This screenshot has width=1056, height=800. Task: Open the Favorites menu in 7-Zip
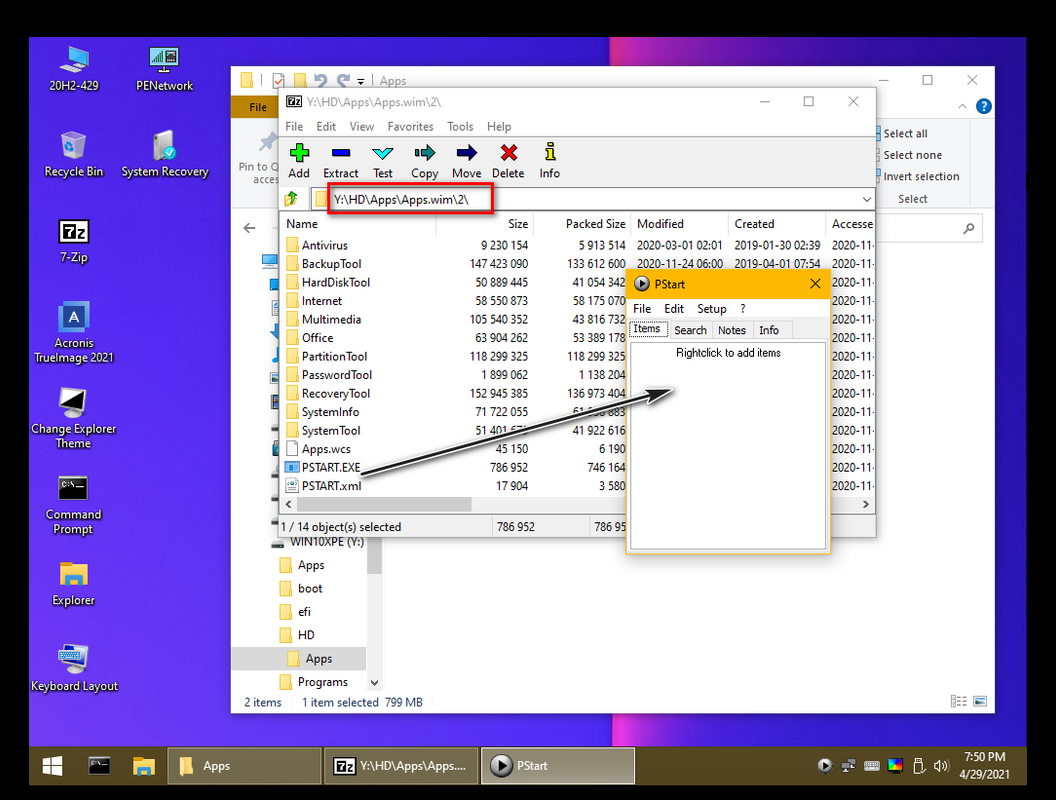click(410, 127)
